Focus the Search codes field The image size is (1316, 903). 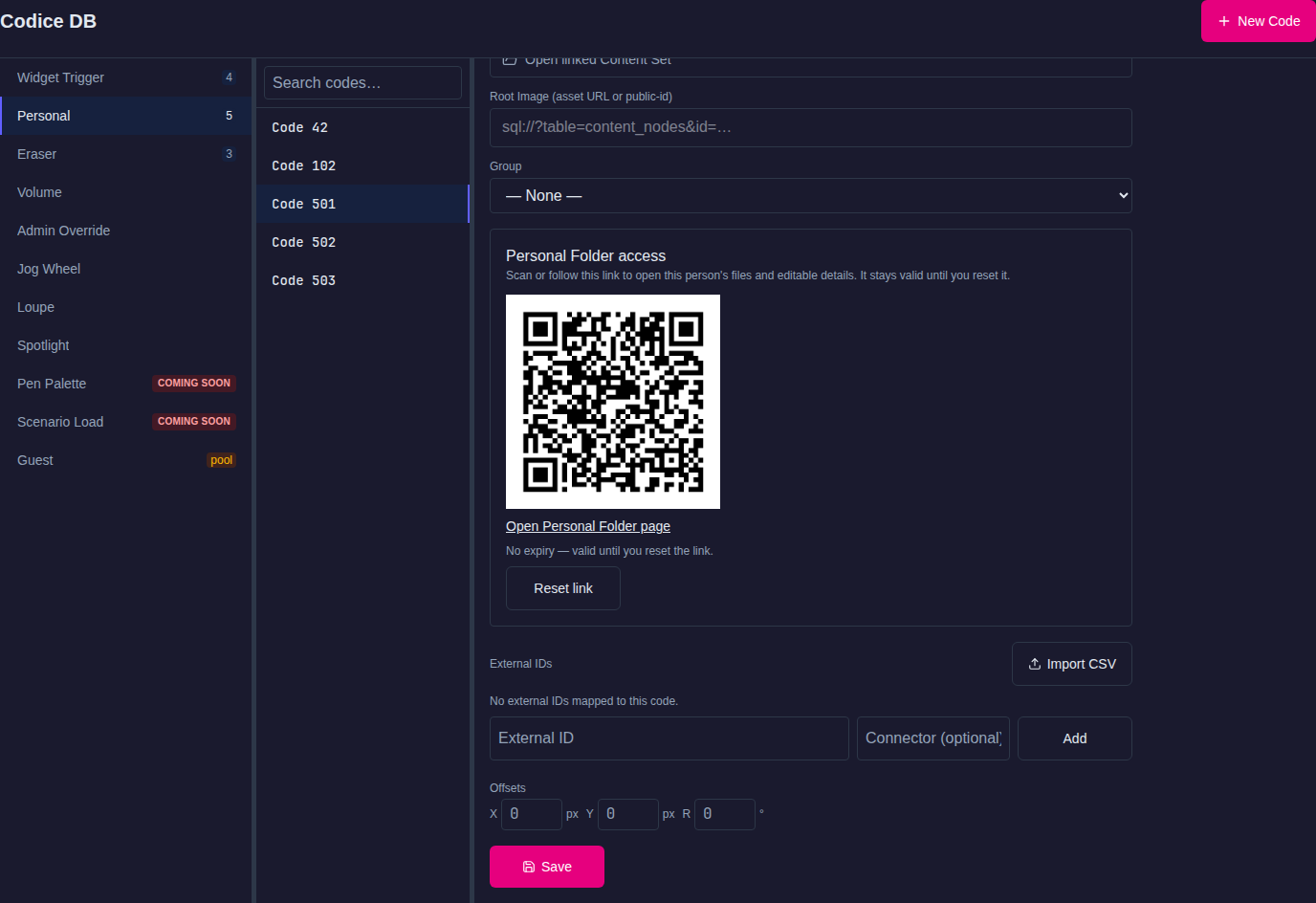pos(362,82)
